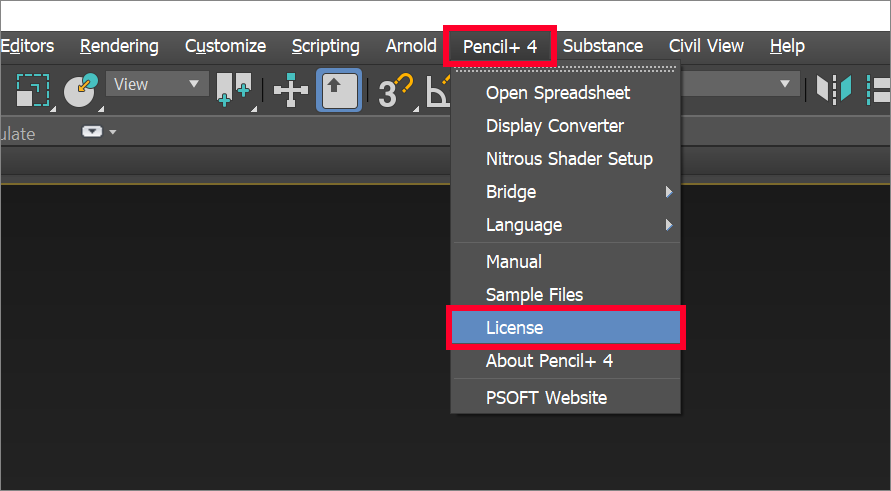The image size is (891, 491).
Task: Click the License menu item
Action: [566, 327]
